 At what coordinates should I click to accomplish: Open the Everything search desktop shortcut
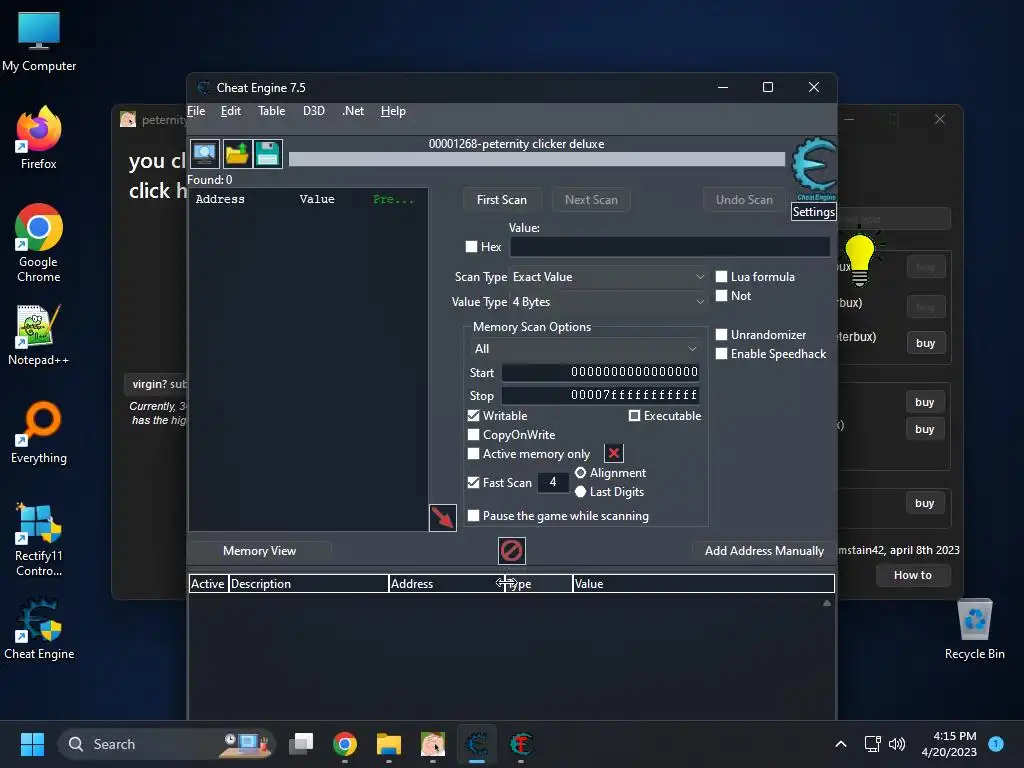[x=39, y=432]
